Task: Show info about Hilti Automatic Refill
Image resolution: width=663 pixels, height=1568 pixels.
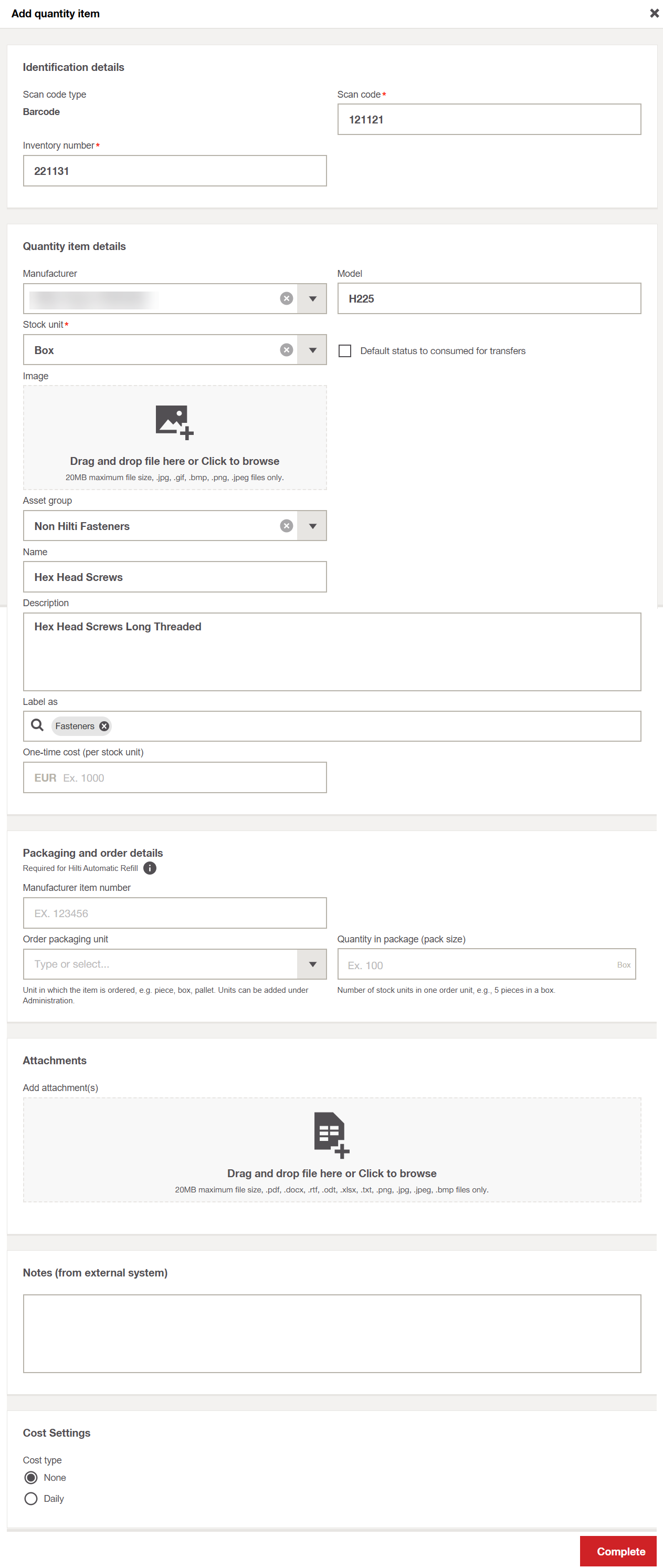Action: tap(150, 868)
